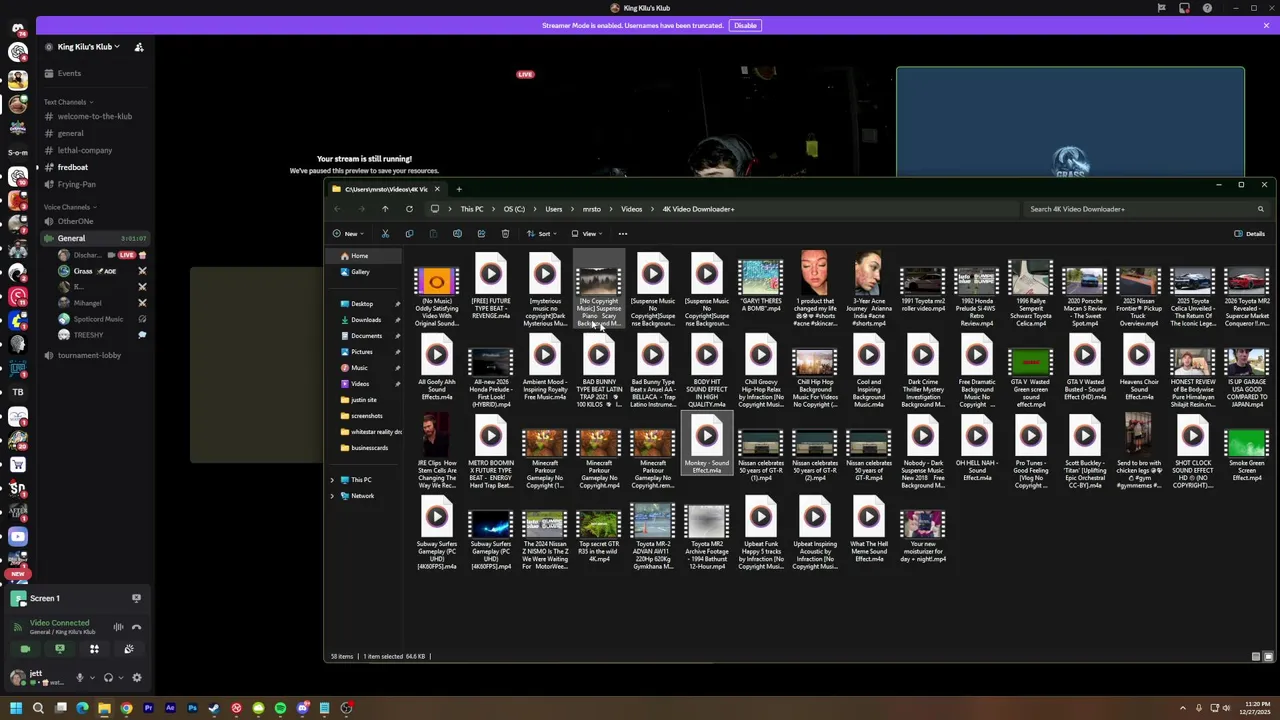Image resolution: width=1280 pixels, height=720 pixels.
Task: Click OS (C:) in the breadcrumb path
Action: click(514, 209)
